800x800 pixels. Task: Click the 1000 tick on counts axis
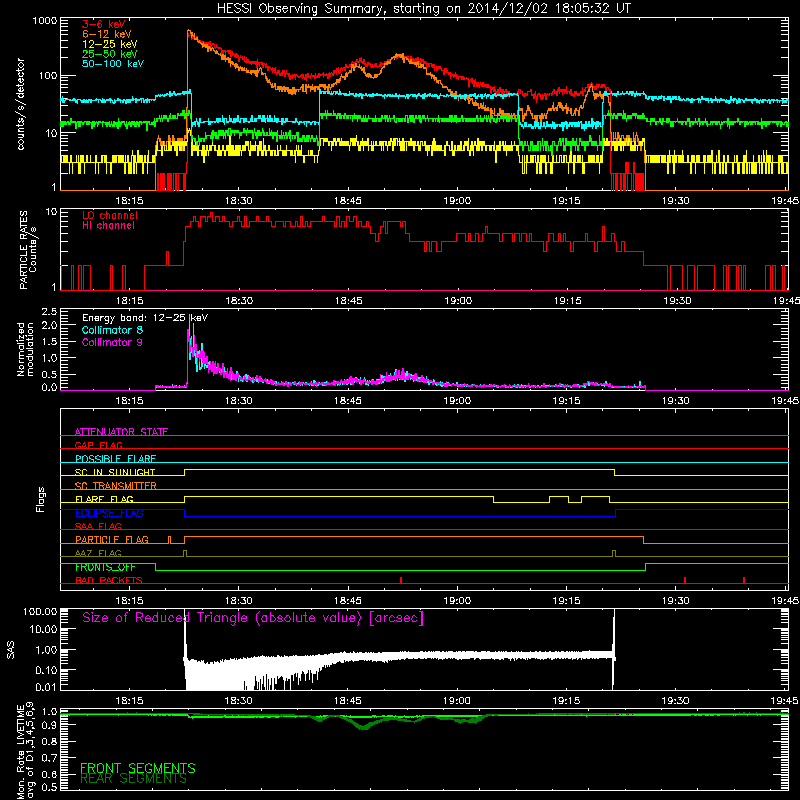(x=44, y=21)
